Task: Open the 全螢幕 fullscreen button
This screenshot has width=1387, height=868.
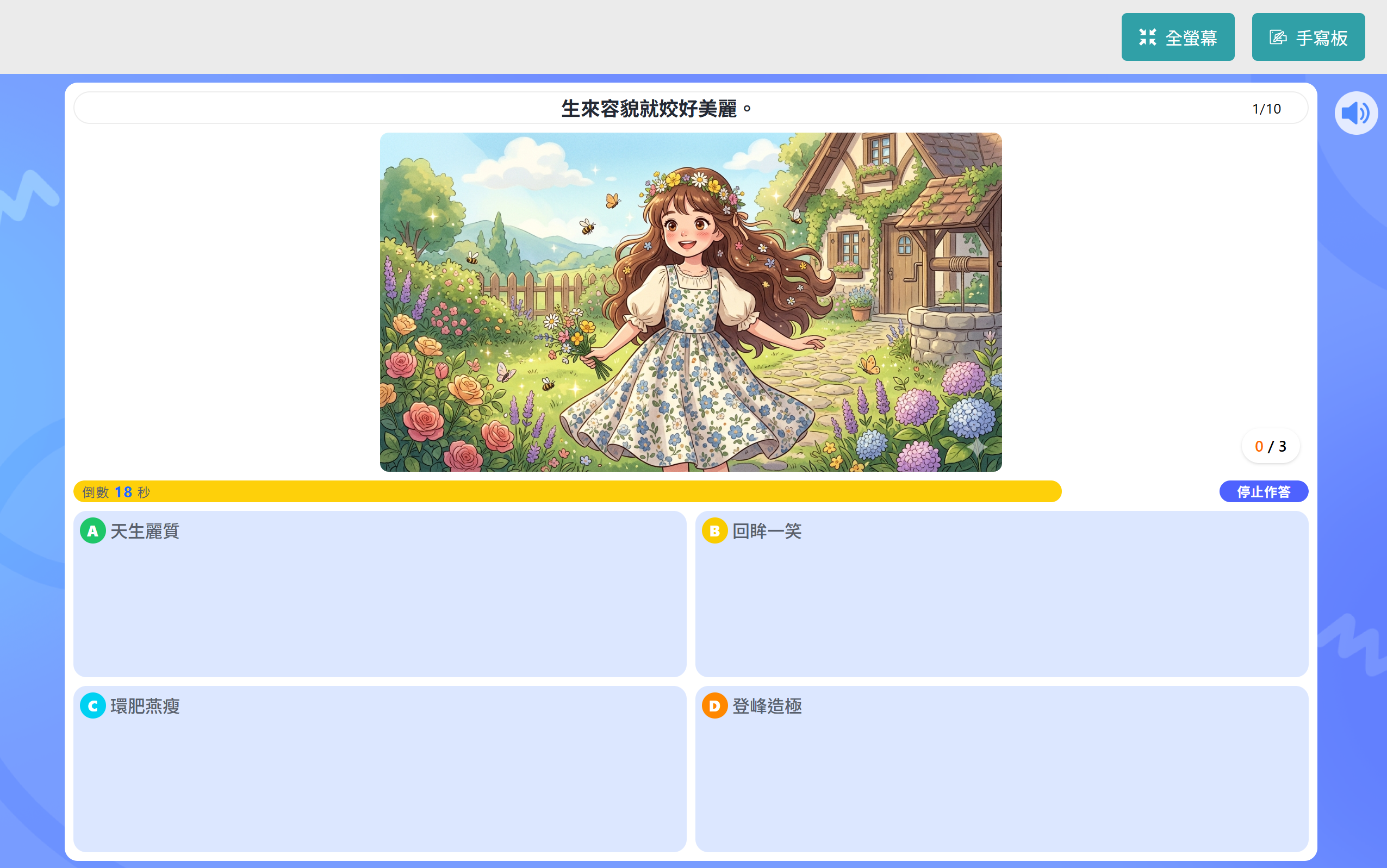Action: [x=1178, y=38]
